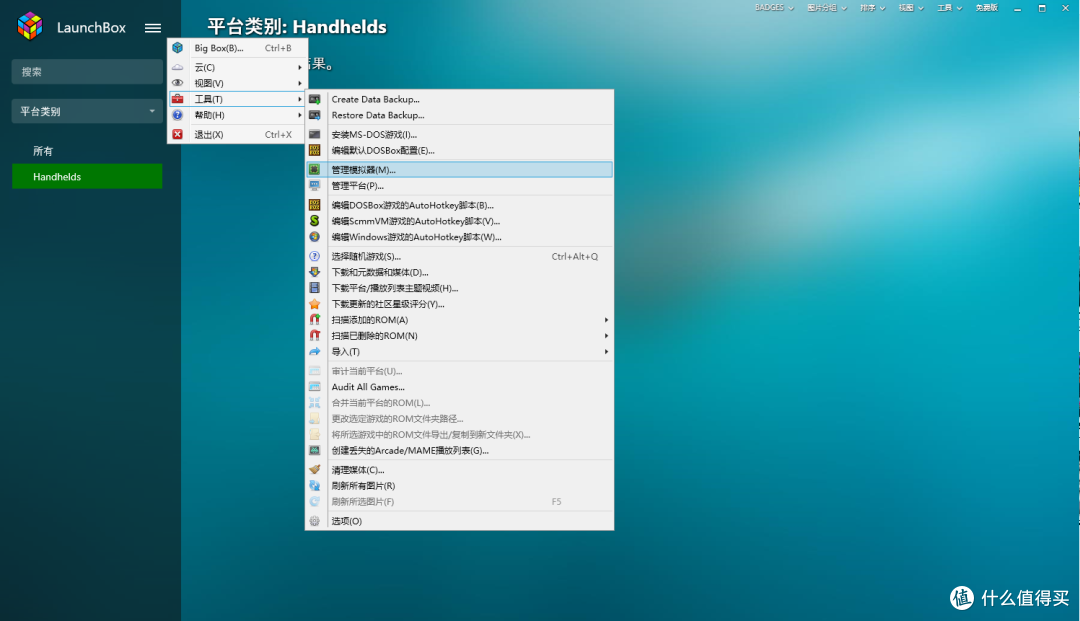This screenshot has height=621, width=1080.
Task: Open the 工具 dropdown in top bar
Action: tap(949, 8)
